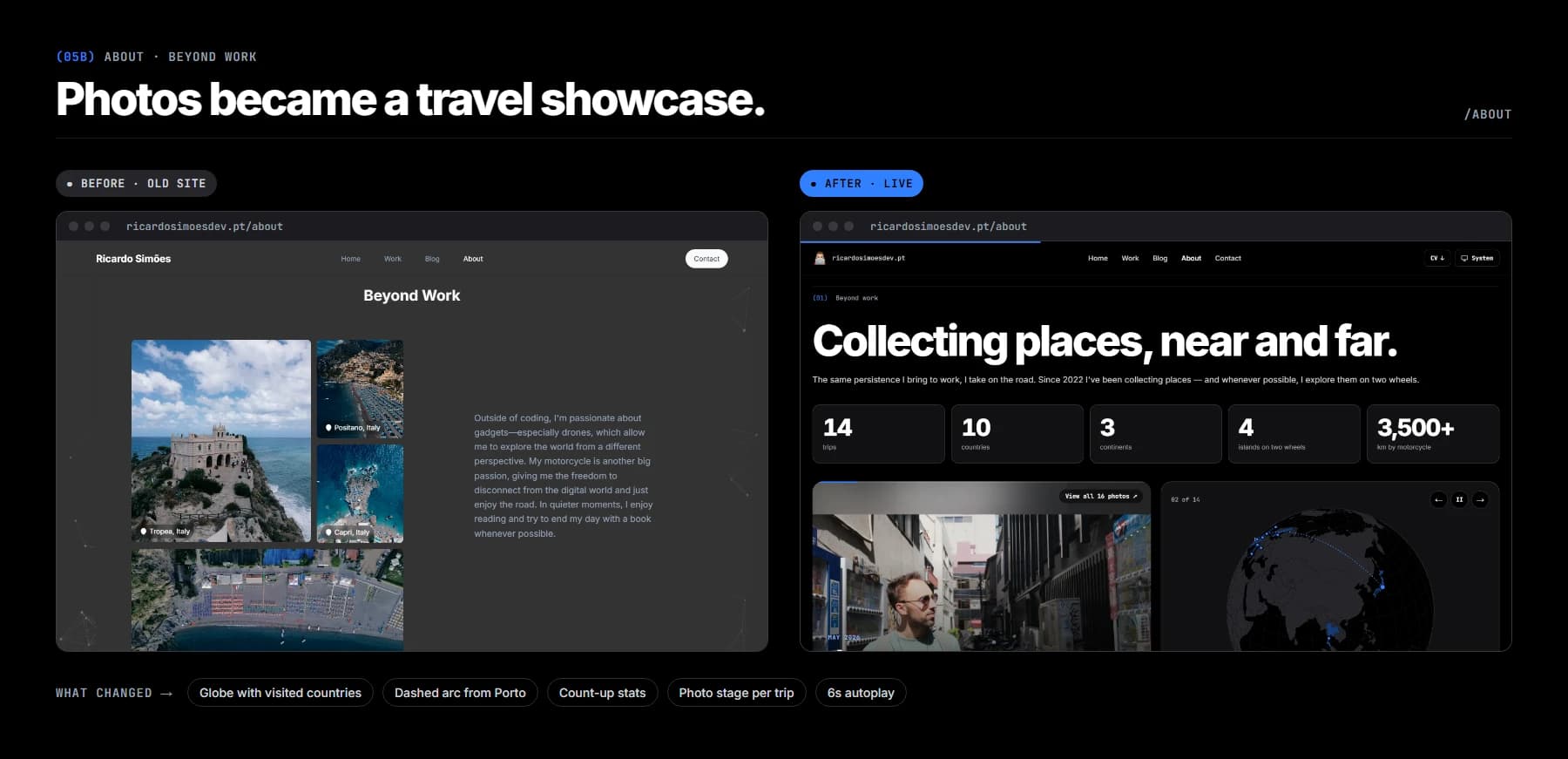Click the Outside of coding paragraph on old site
1568x759 pixels.
564,476
